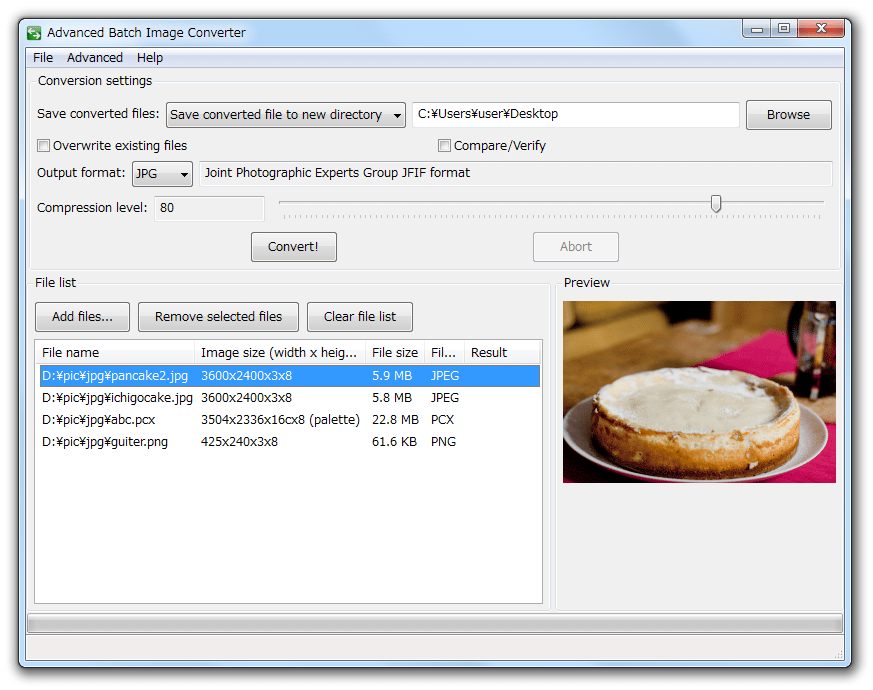Image resolution: width=873 pixels, height=690 pixels.
Task: Click the Clear file list button
Action: click(360, 317)
